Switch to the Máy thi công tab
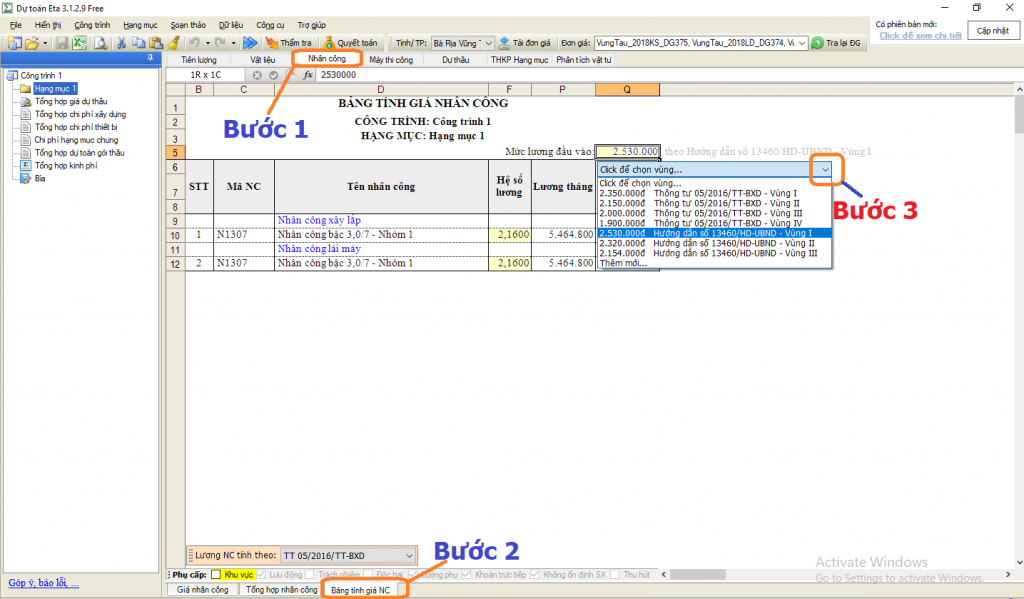The image size is (1024, 599). 390,60
